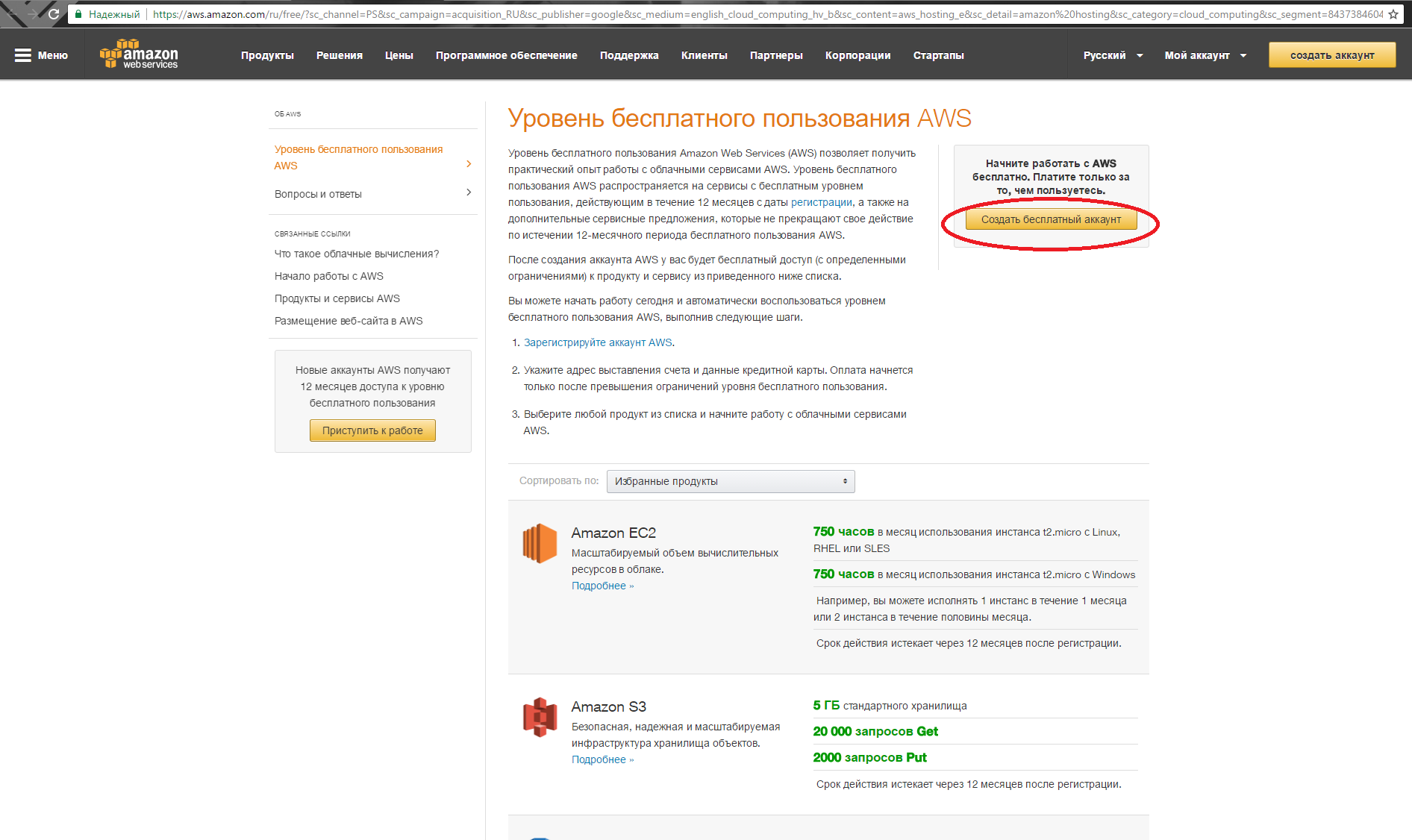Expand the Мой аккаунт dropdown
1412x840 pixels.
click(x=1205, y=55)
